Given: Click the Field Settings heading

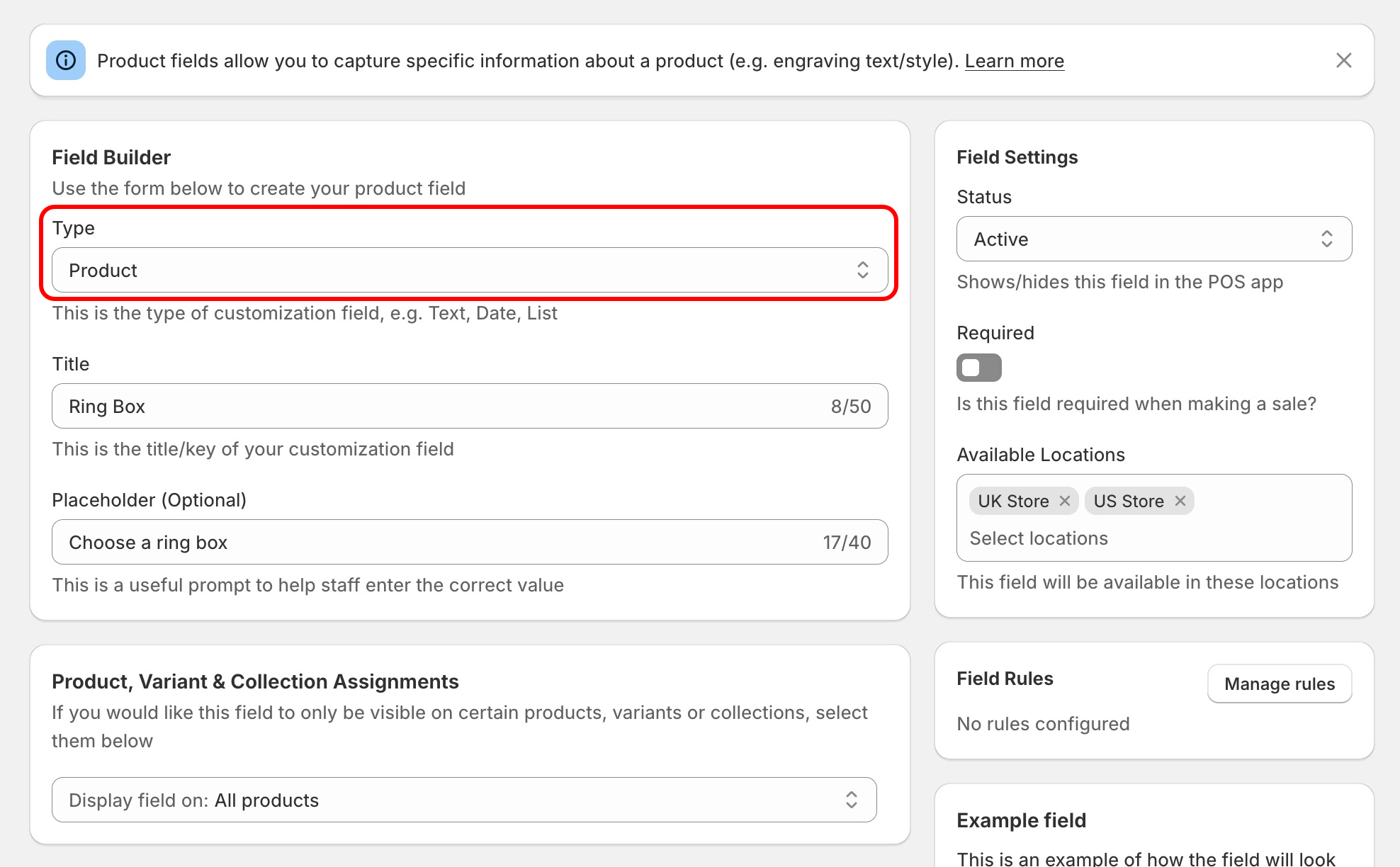Looking at the screenshot, I should (x=1017, y=157).
